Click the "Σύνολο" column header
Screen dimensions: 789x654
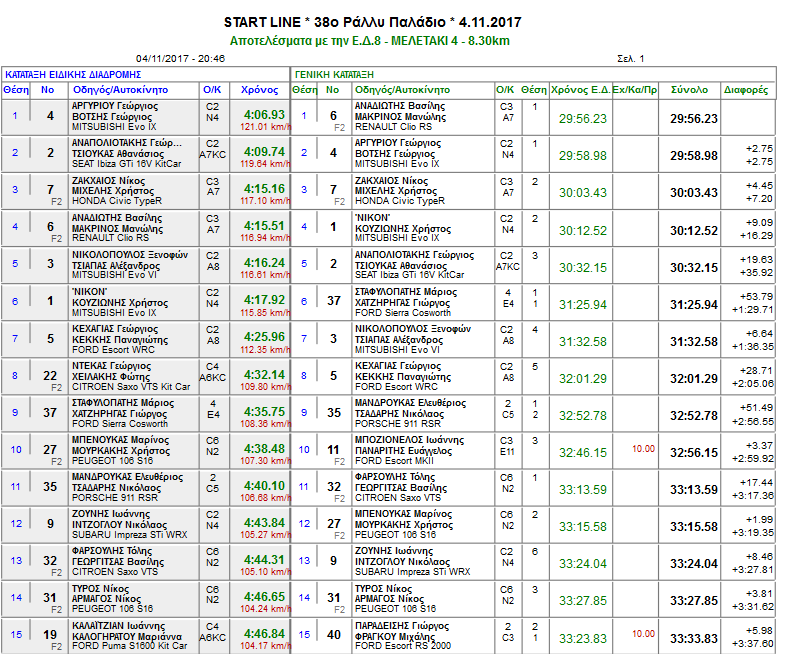click(x=690, y=89)
